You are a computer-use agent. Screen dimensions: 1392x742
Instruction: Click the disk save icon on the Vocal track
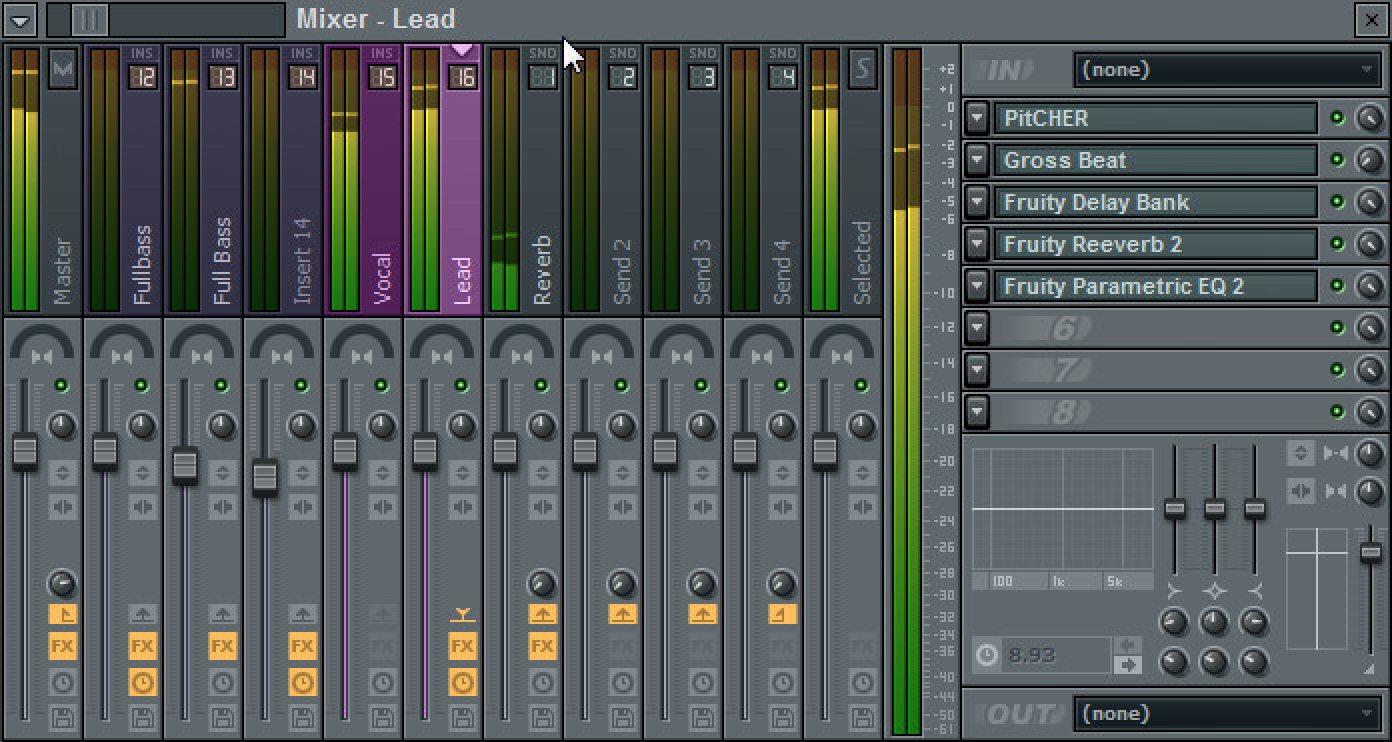tap(382, 717)
